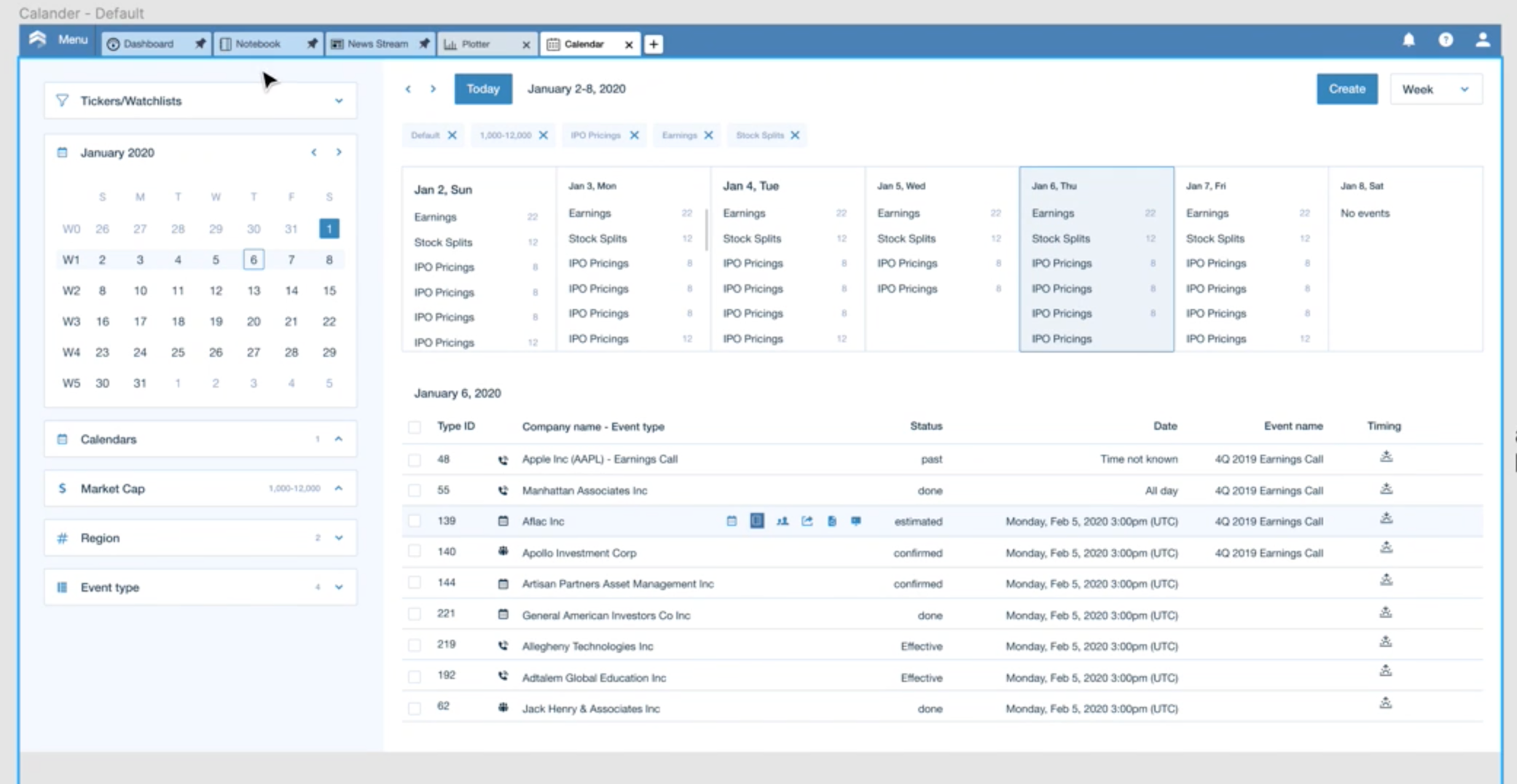Screen dimensions: 1517x784
Task: Switch to the News Stream tab
Action: (377, 44)
